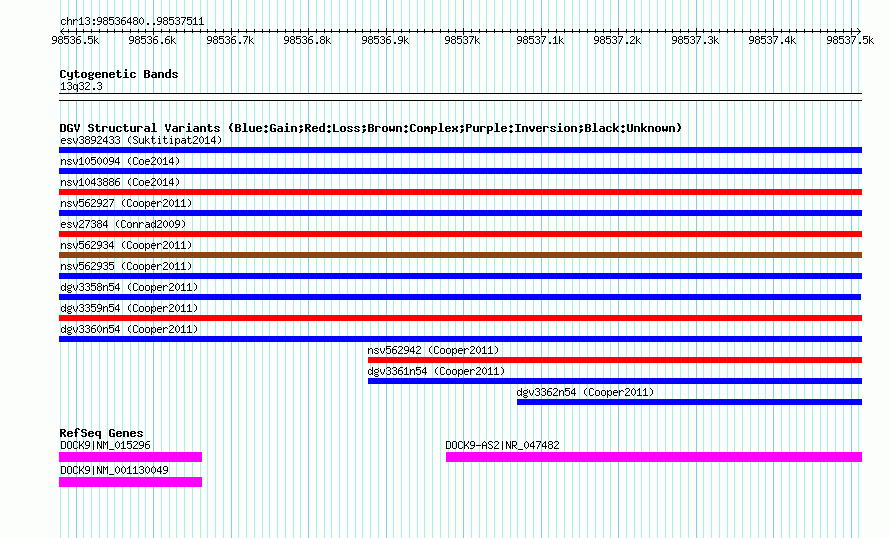Click the 98536.7k ruler tick label

pyautogui.click(x=230, y=41)
